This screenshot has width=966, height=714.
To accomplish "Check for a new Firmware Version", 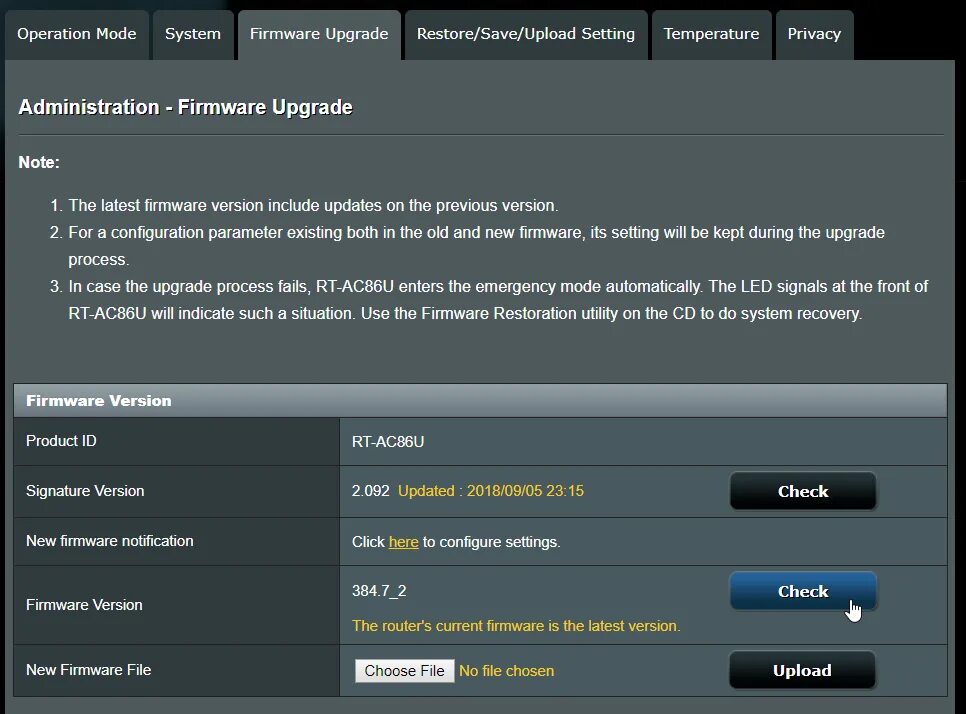I will (x=802, y=591).
